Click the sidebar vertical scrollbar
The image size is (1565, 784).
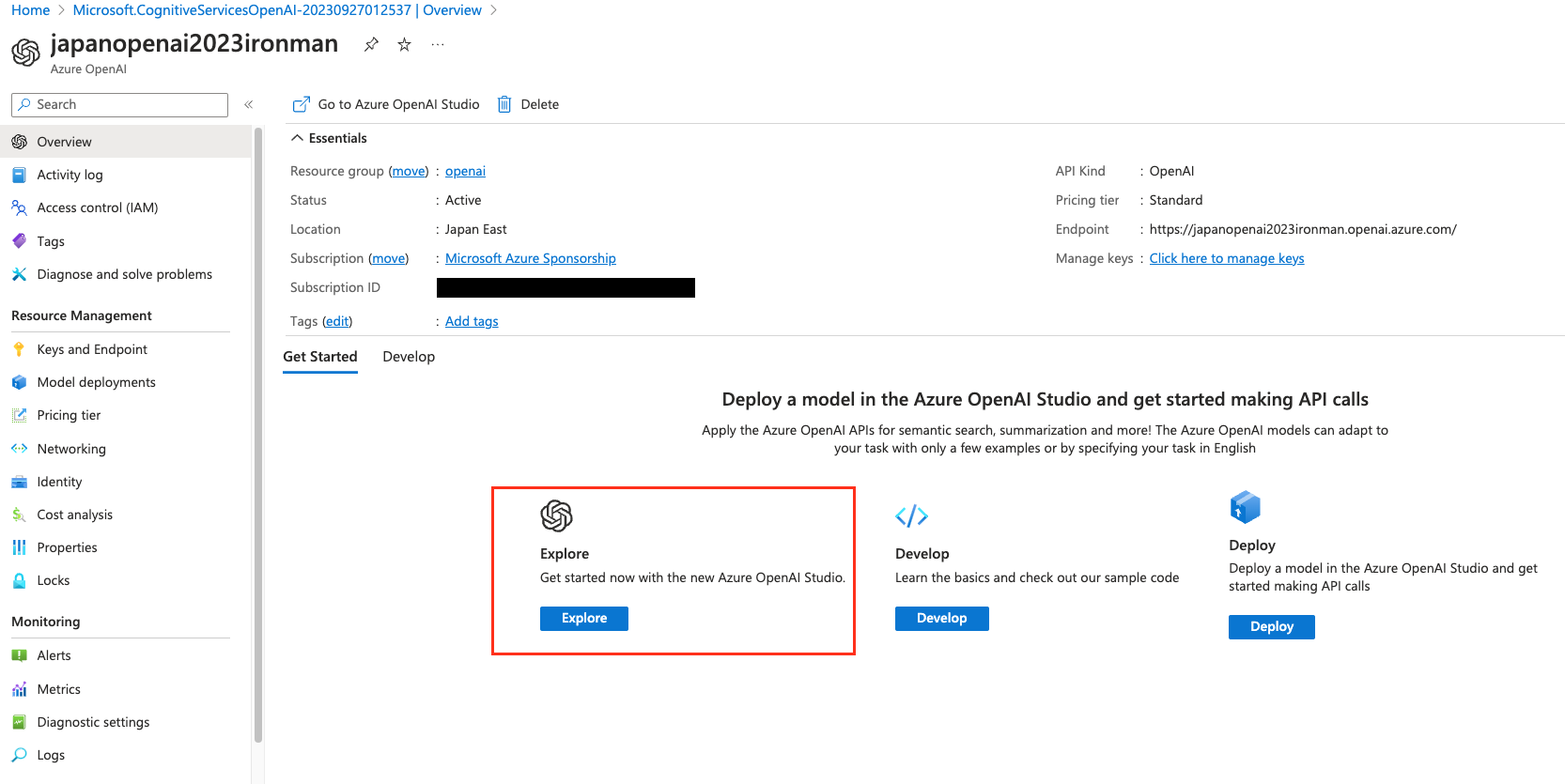pos(258,437)
